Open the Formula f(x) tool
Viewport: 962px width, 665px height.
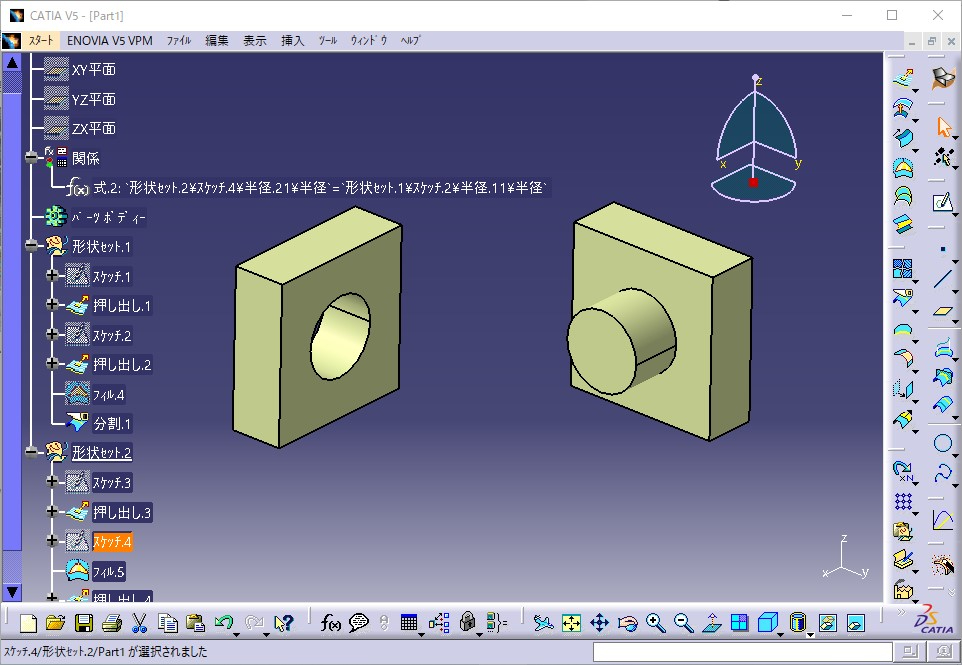(331, 623)
